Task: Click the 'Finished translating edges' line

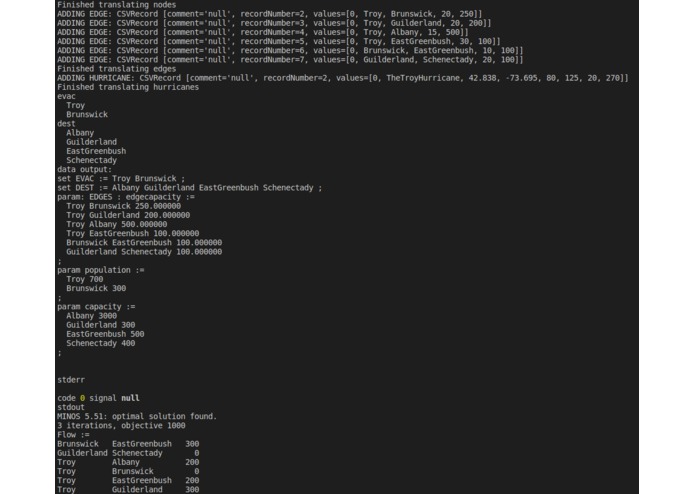Action: coord(117,69)
